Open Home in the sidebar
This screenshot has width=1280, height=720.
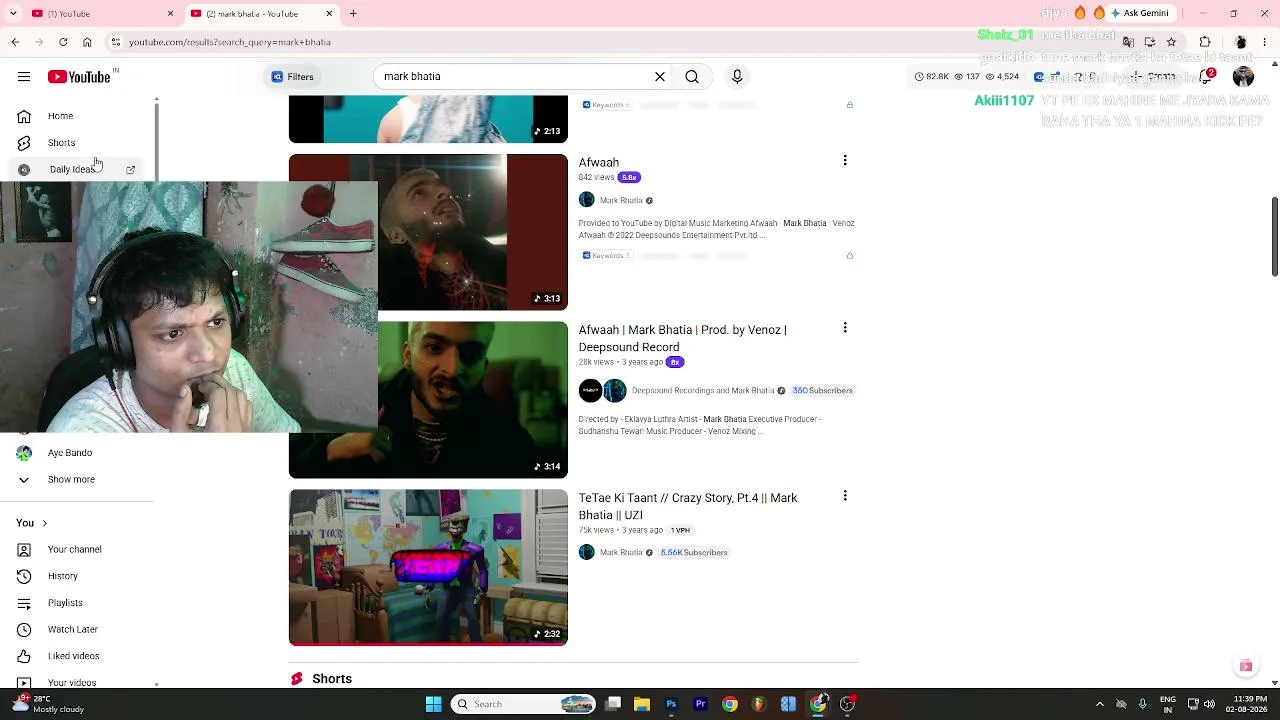(x=78, y=116)
